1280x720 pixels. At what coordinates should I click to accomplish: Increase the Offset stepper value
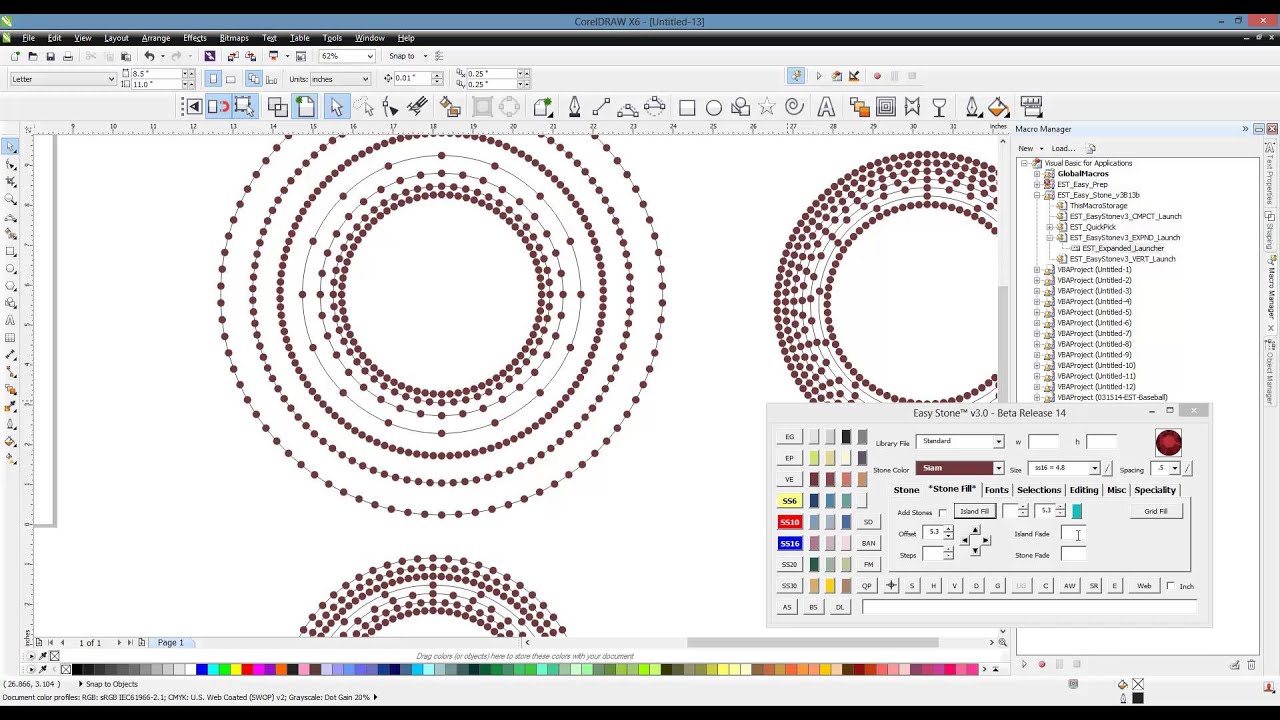point(948,530)
